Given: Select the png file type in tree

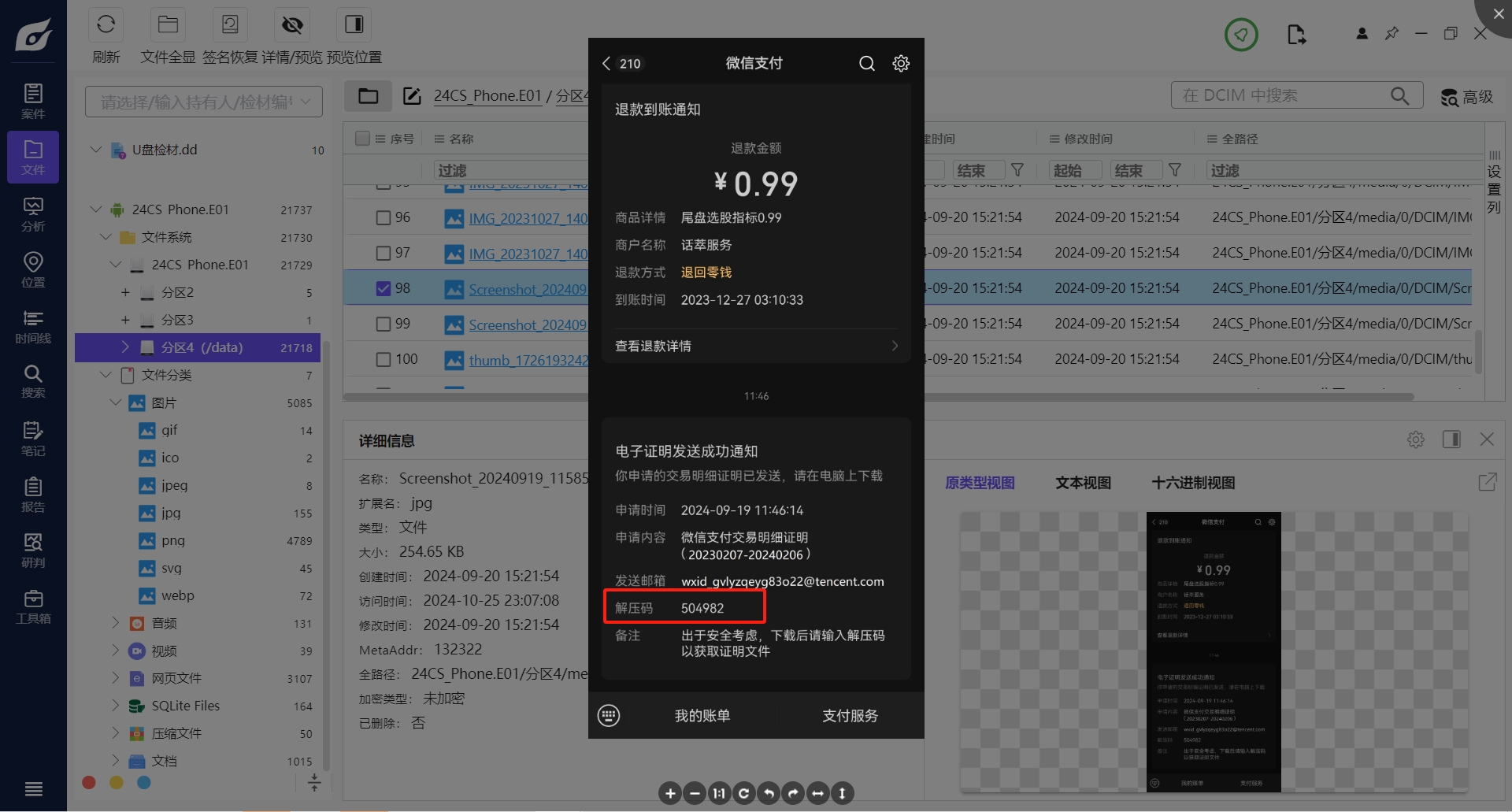Looking at the screenshot, I should (x=173, y=540).
